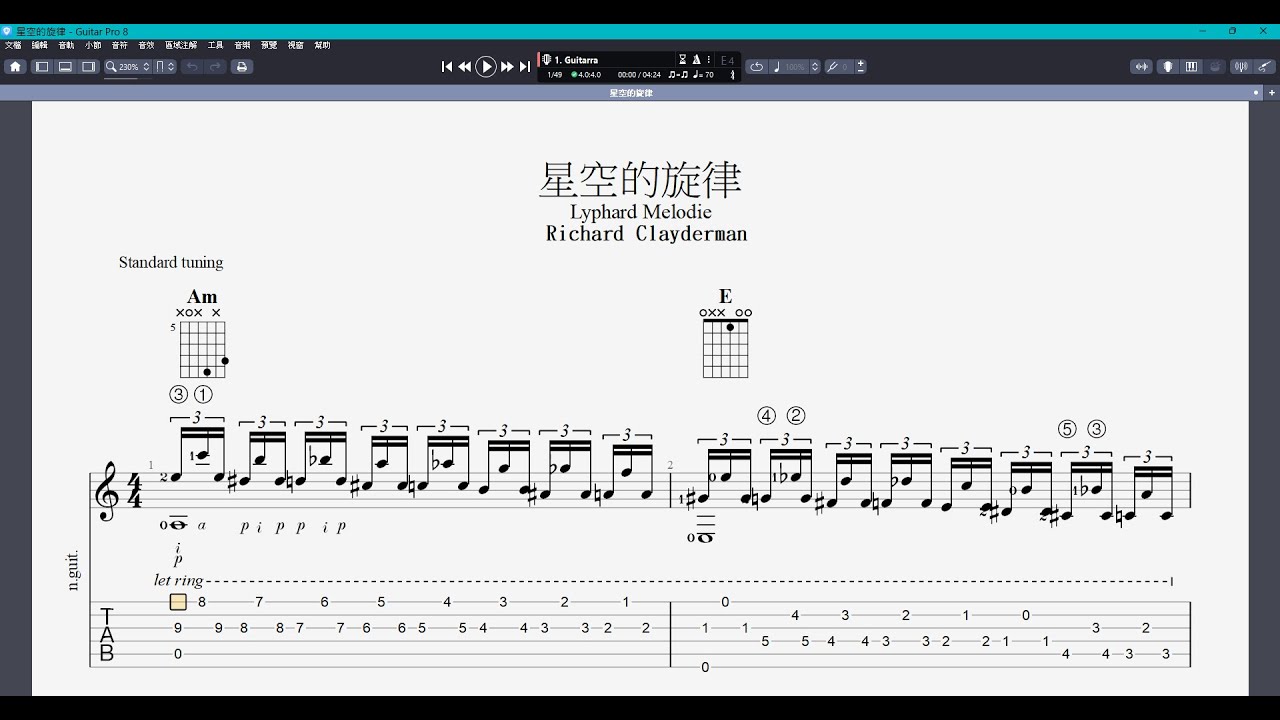Select the 星空的旋律 document tab
Image resolution: width=1280 pixels, height=720 pixels.
pyautogui.click(x=631, y=93)
